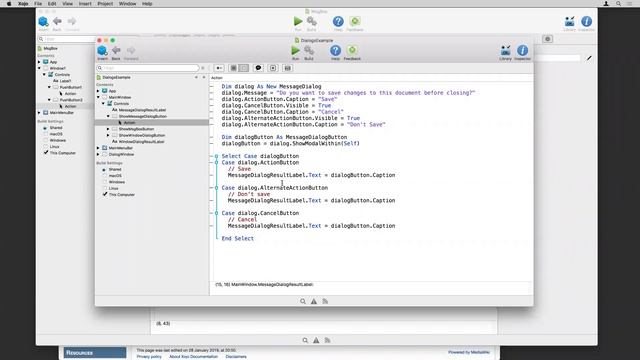The height and width of the screenshot is (360, 640).
Task: Toggle This Computer checkbox in MsgBox window
Action: [x=46, y=153]
